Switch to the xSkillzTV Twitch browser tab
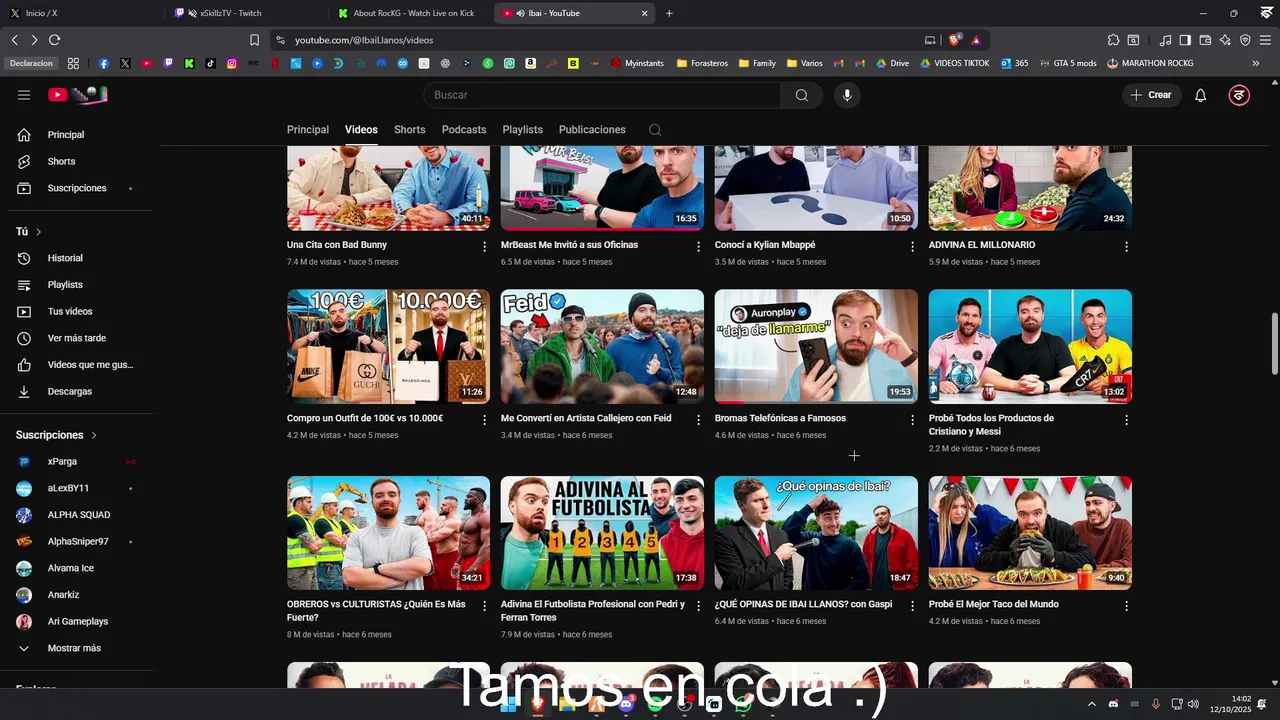Viewport: 1280px width, 720px height. click(x=246, y=13)
